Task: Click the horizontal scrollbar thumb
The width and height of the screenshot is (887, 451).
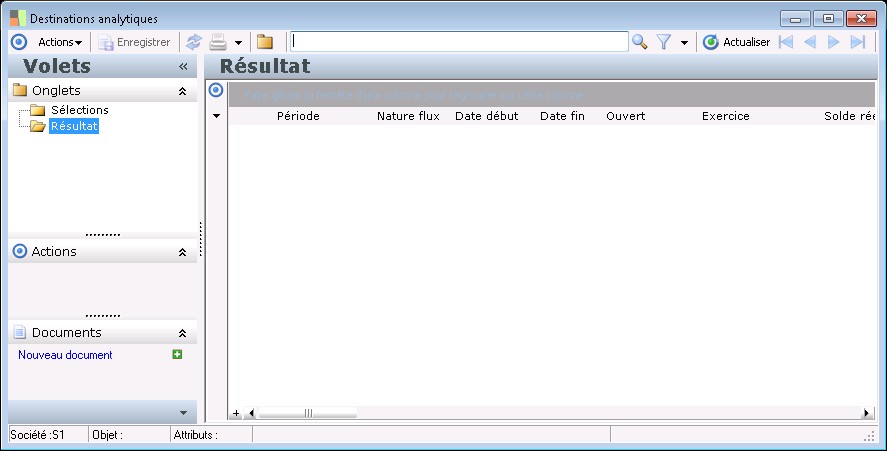Action: (308, 413)
